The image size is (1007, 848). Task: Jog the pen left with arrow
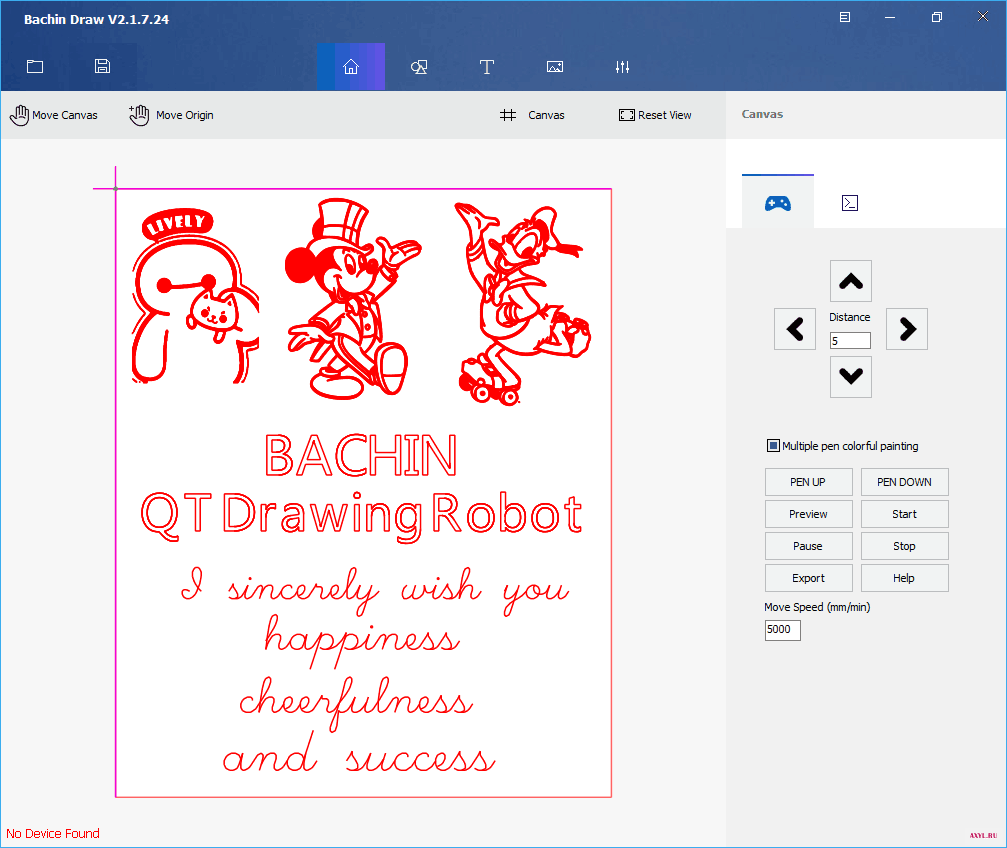(795, 329)
